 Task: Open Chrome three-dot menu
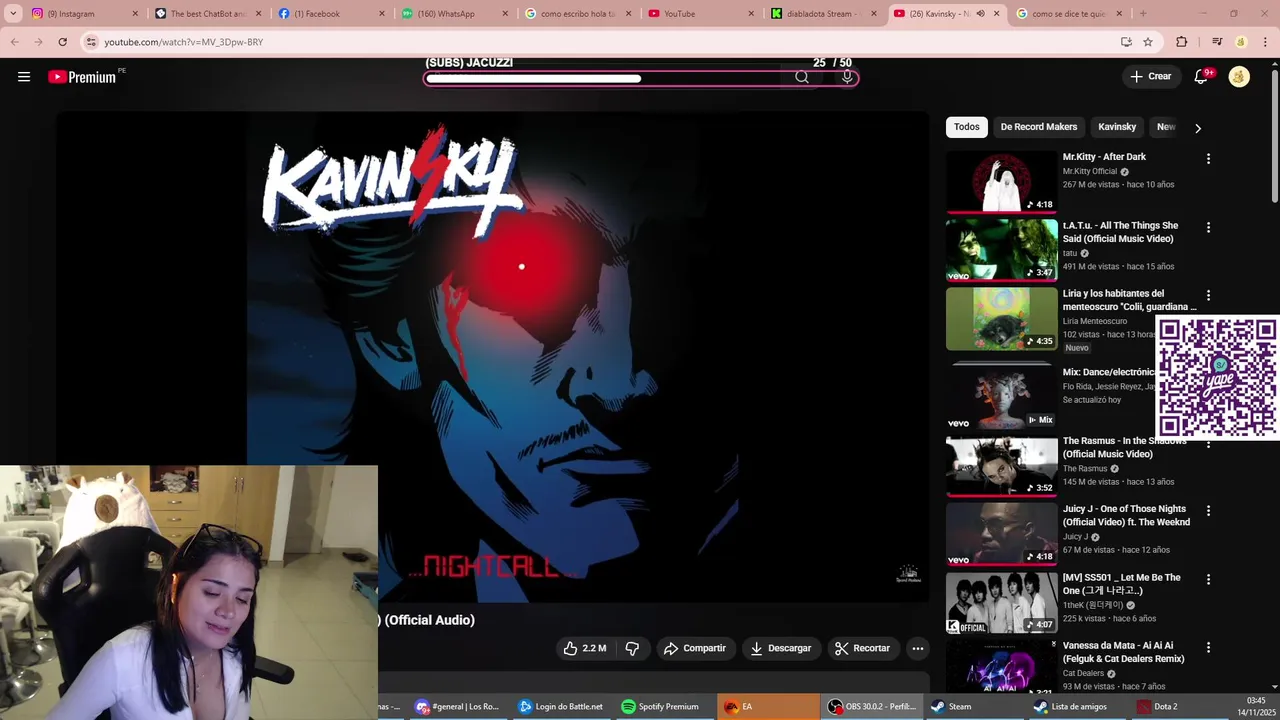point(1264,42)
